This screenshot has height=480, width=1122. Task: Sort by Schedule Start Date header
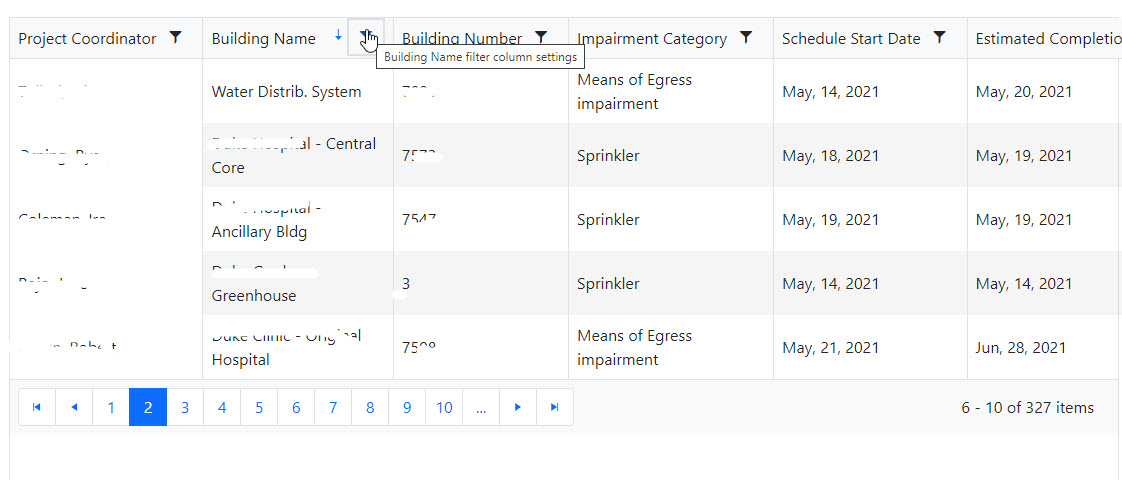(x=851, y=39)
